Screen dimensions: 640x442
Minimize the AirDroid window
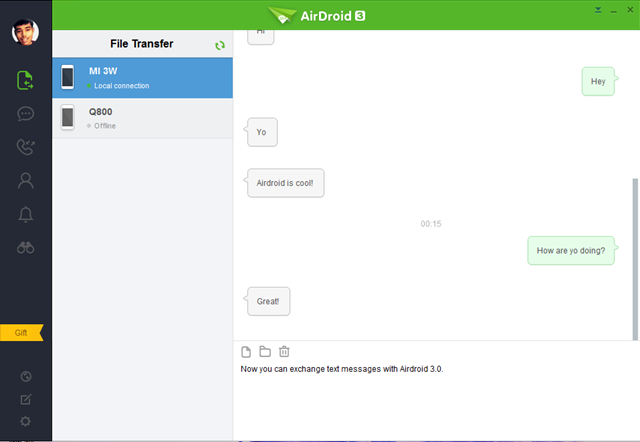[x=613, y=11]
